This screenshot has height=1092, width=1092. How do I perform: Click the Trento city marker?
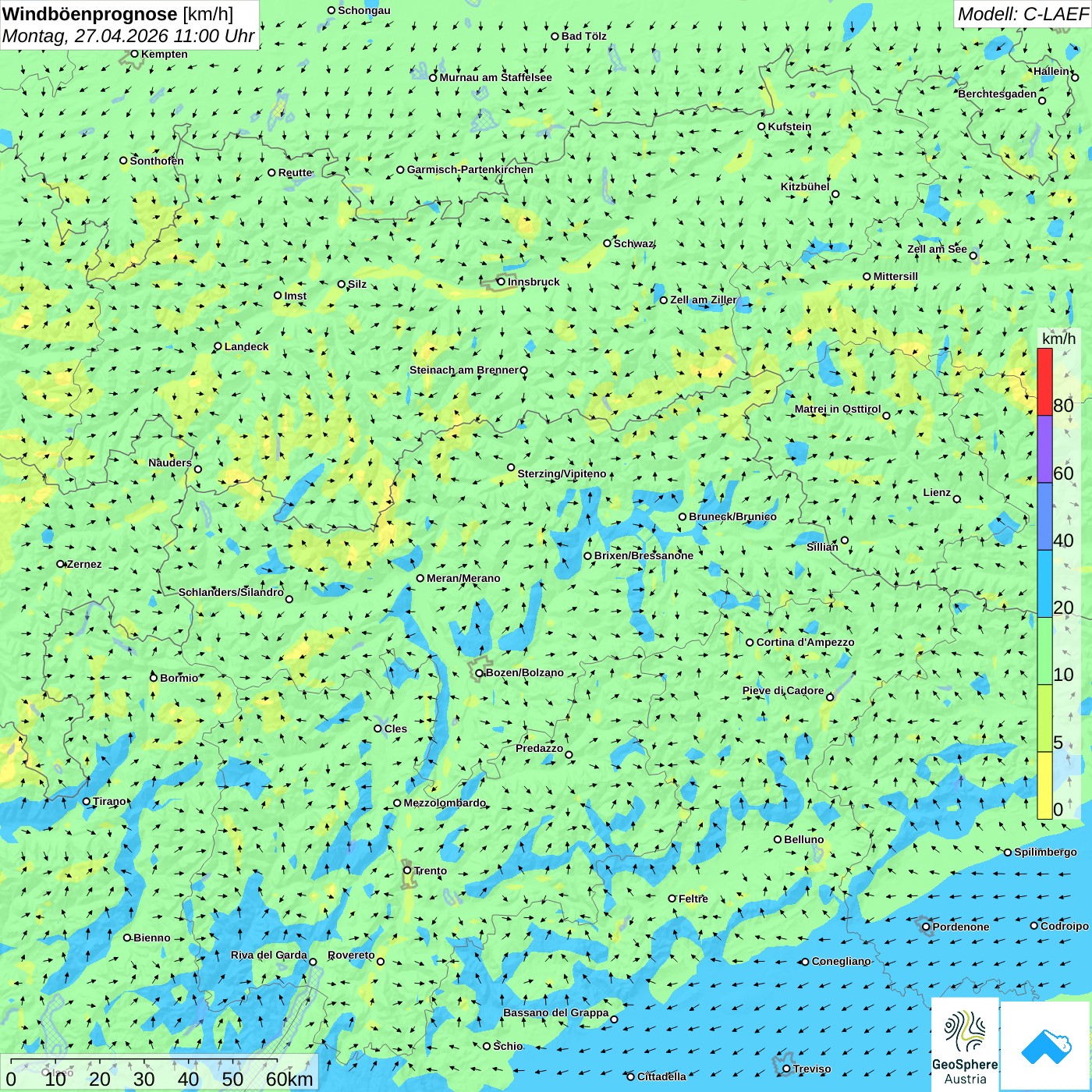coord(407,870)
